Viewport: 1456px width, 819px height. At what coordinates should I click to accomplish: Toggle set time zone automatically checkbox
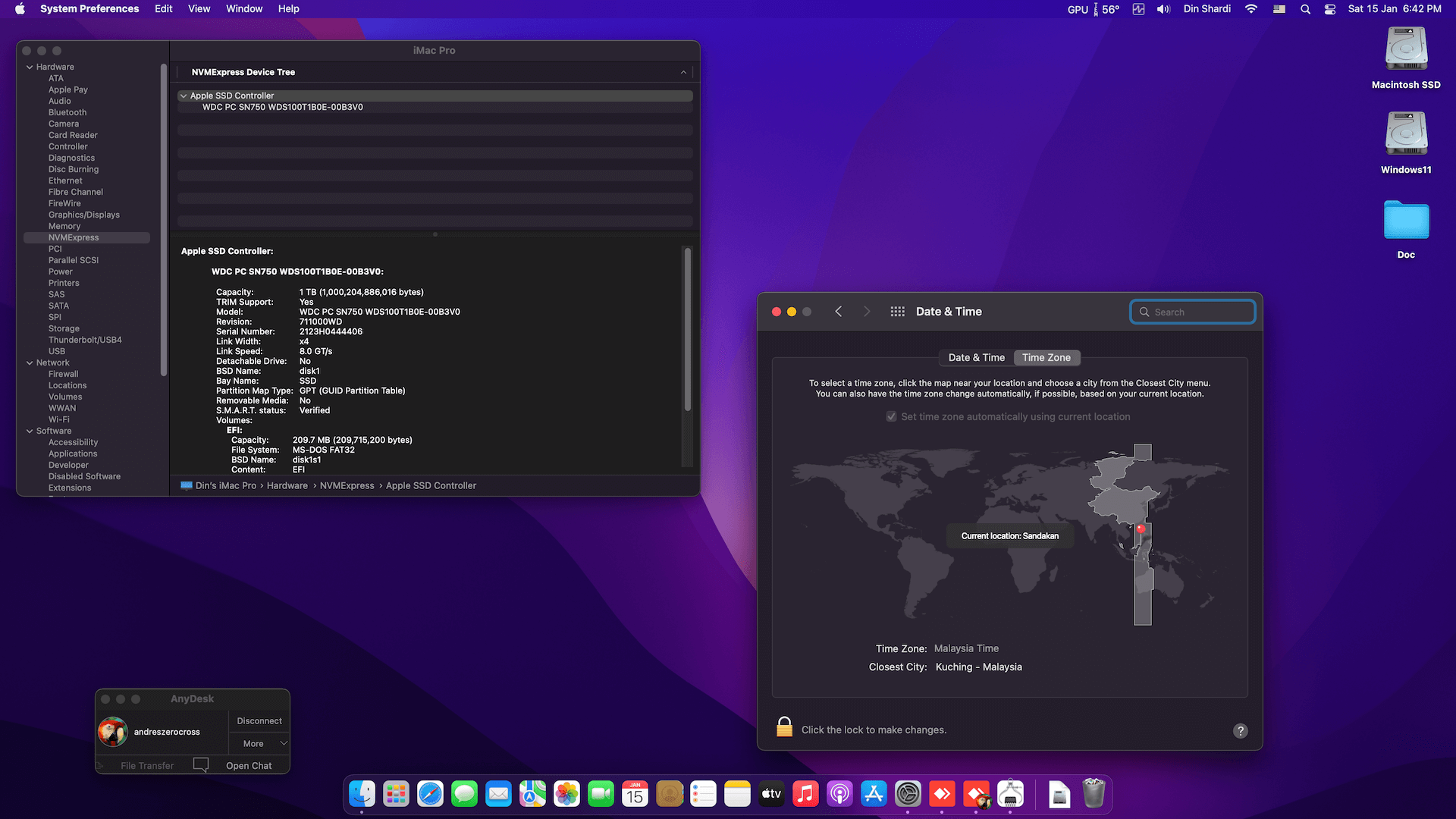[x=892, y=417]
